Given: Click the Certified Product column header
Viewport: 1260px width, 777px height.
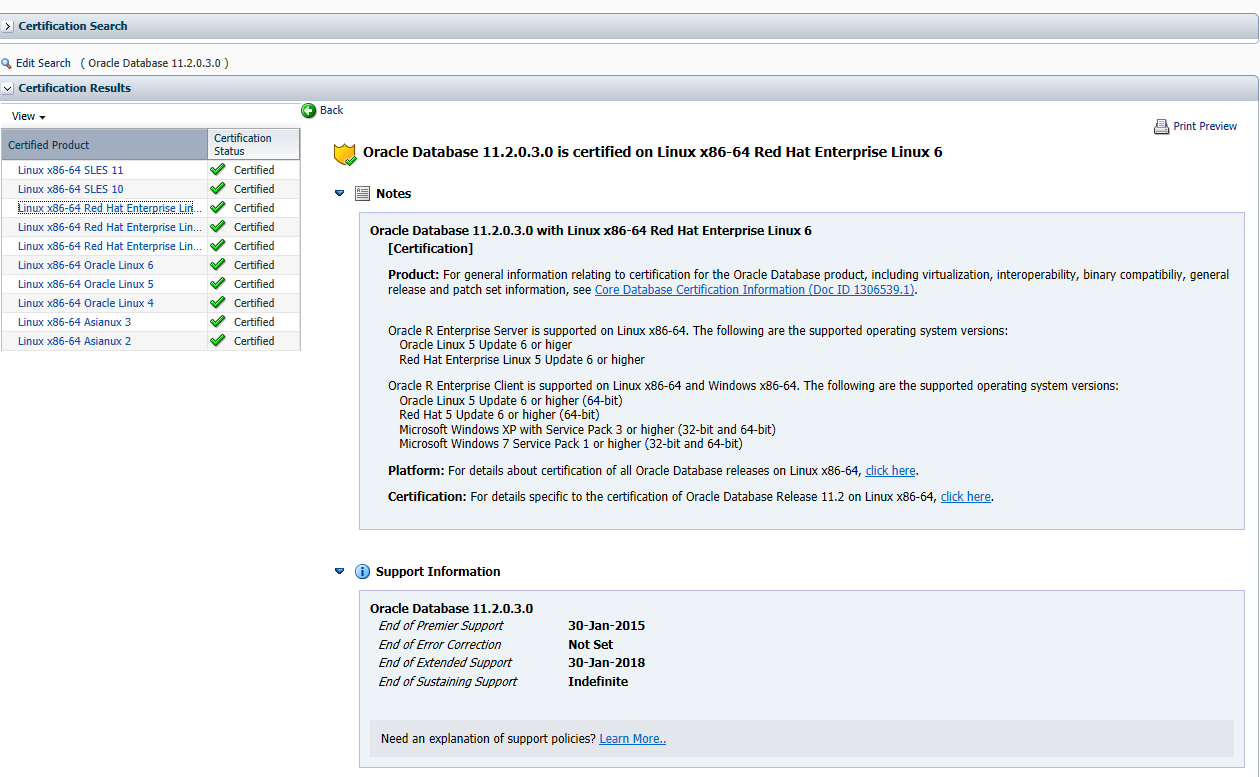Looking at the screenshot, I should [x=105, y=145].
